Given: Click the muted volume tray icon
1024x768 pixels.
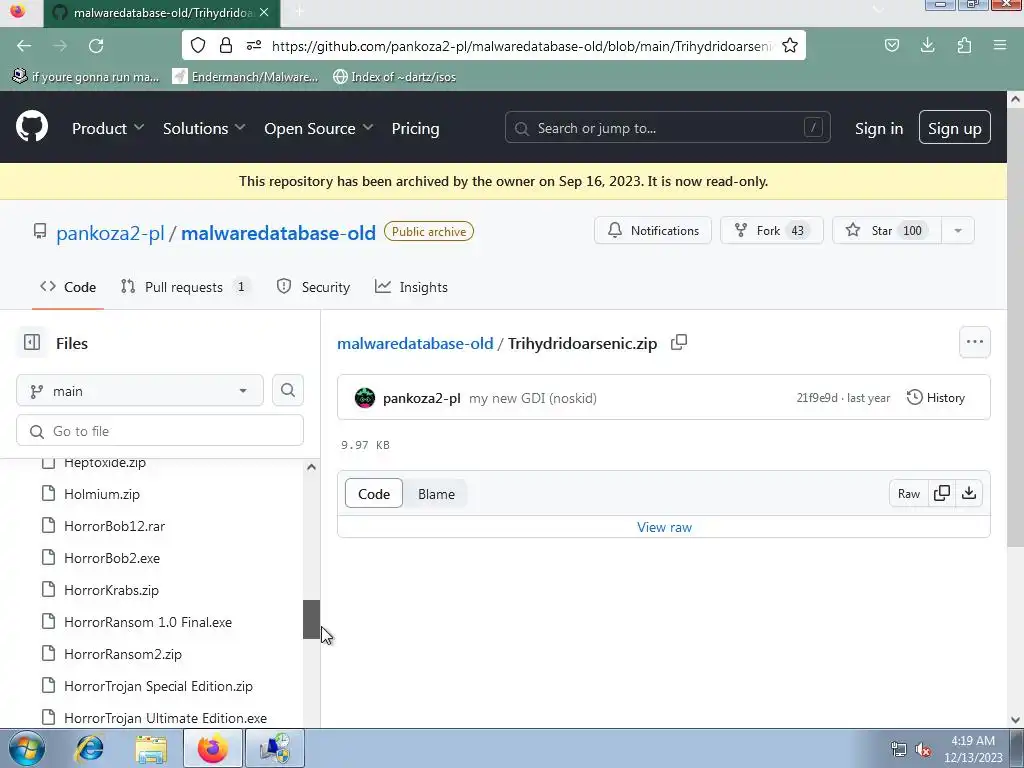Looking at the screenshot, I should [x=923, y=749].
